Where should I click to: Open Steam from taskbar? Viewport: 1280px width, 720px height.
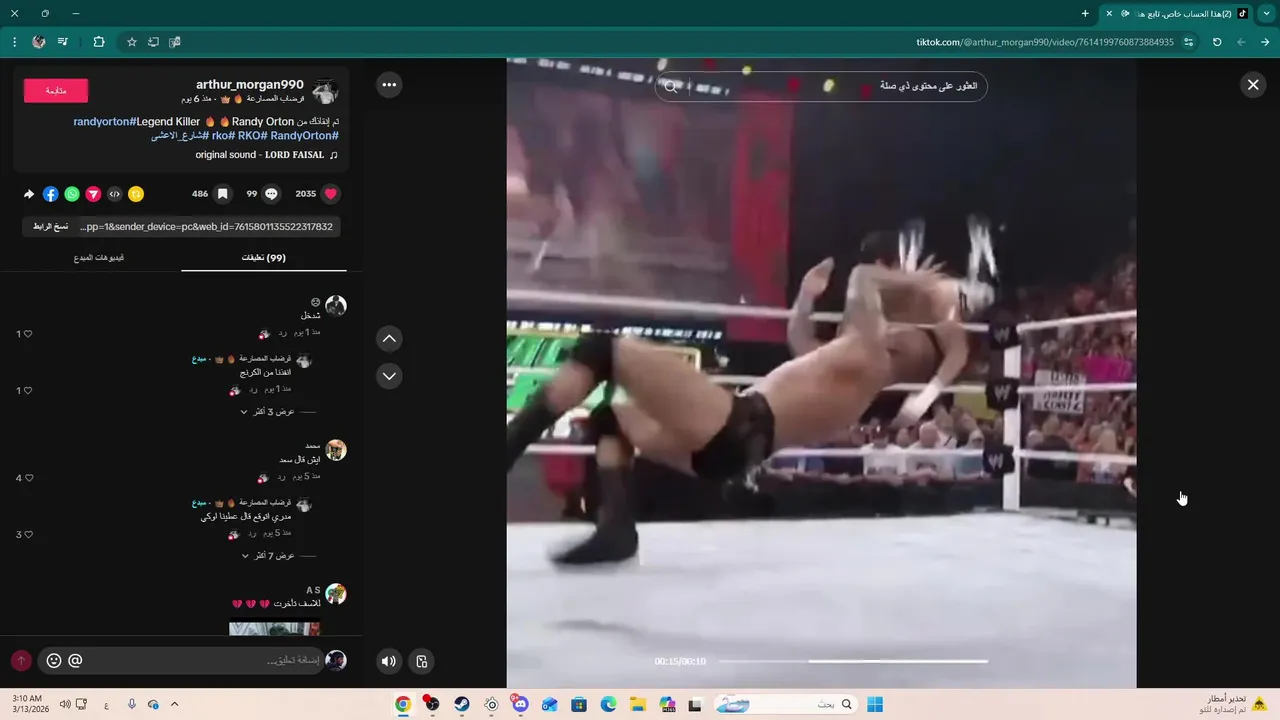(x=461, y=704)
